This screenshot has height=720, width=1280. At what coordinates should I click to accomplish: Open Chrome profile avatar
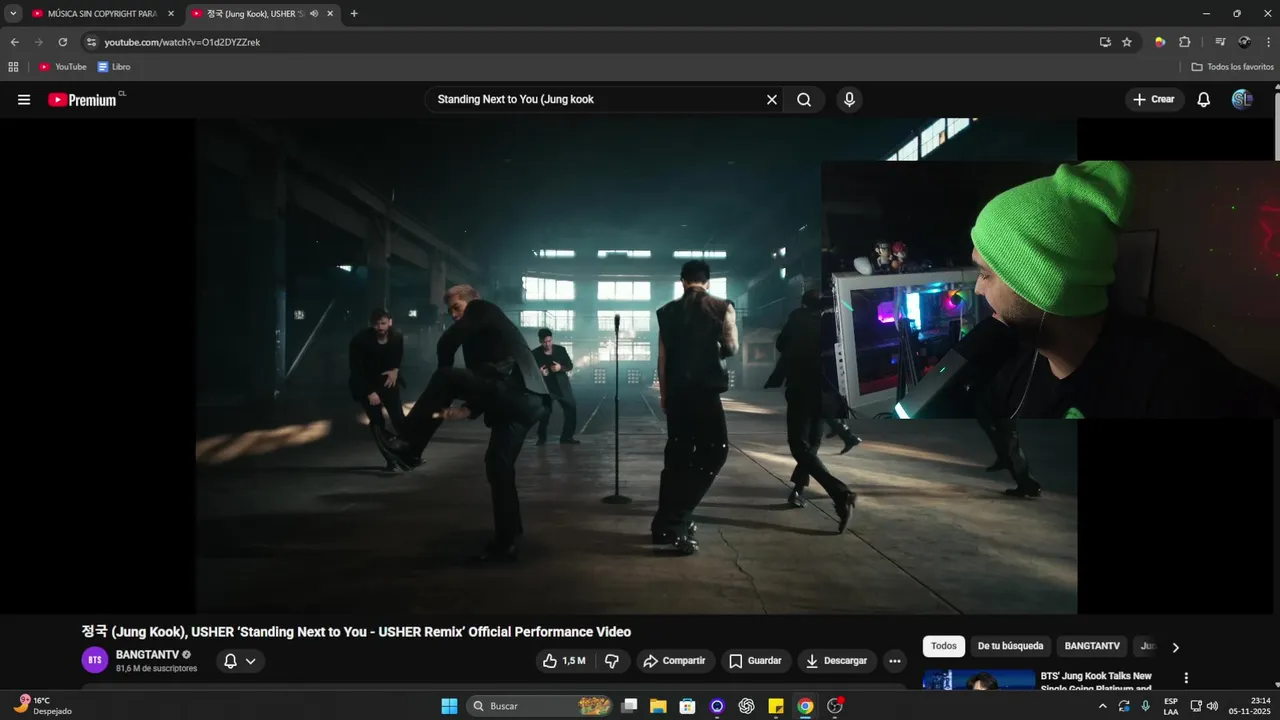(x=1244, y=42)
